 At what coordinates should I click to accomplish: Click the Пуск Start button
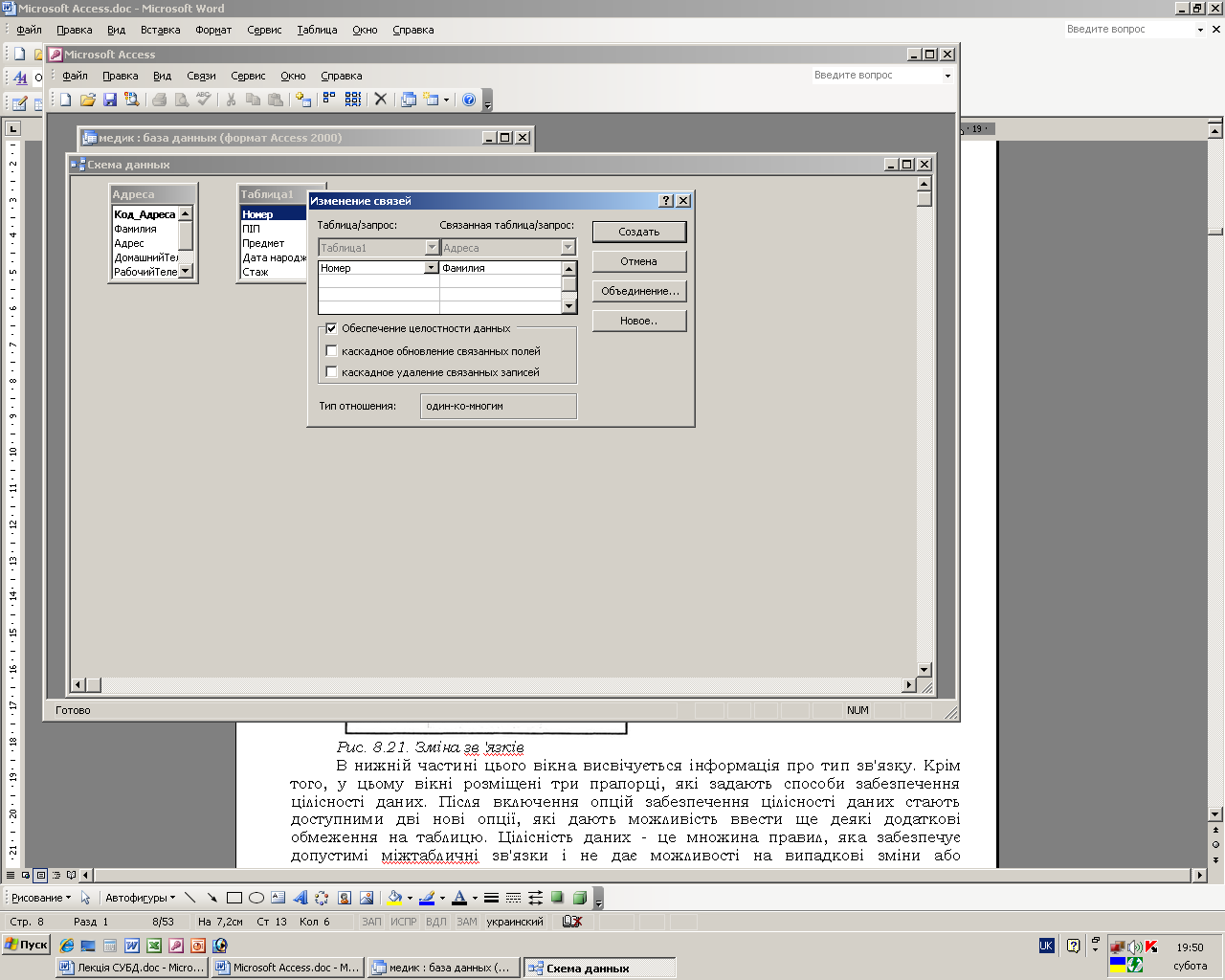point(26,945)
